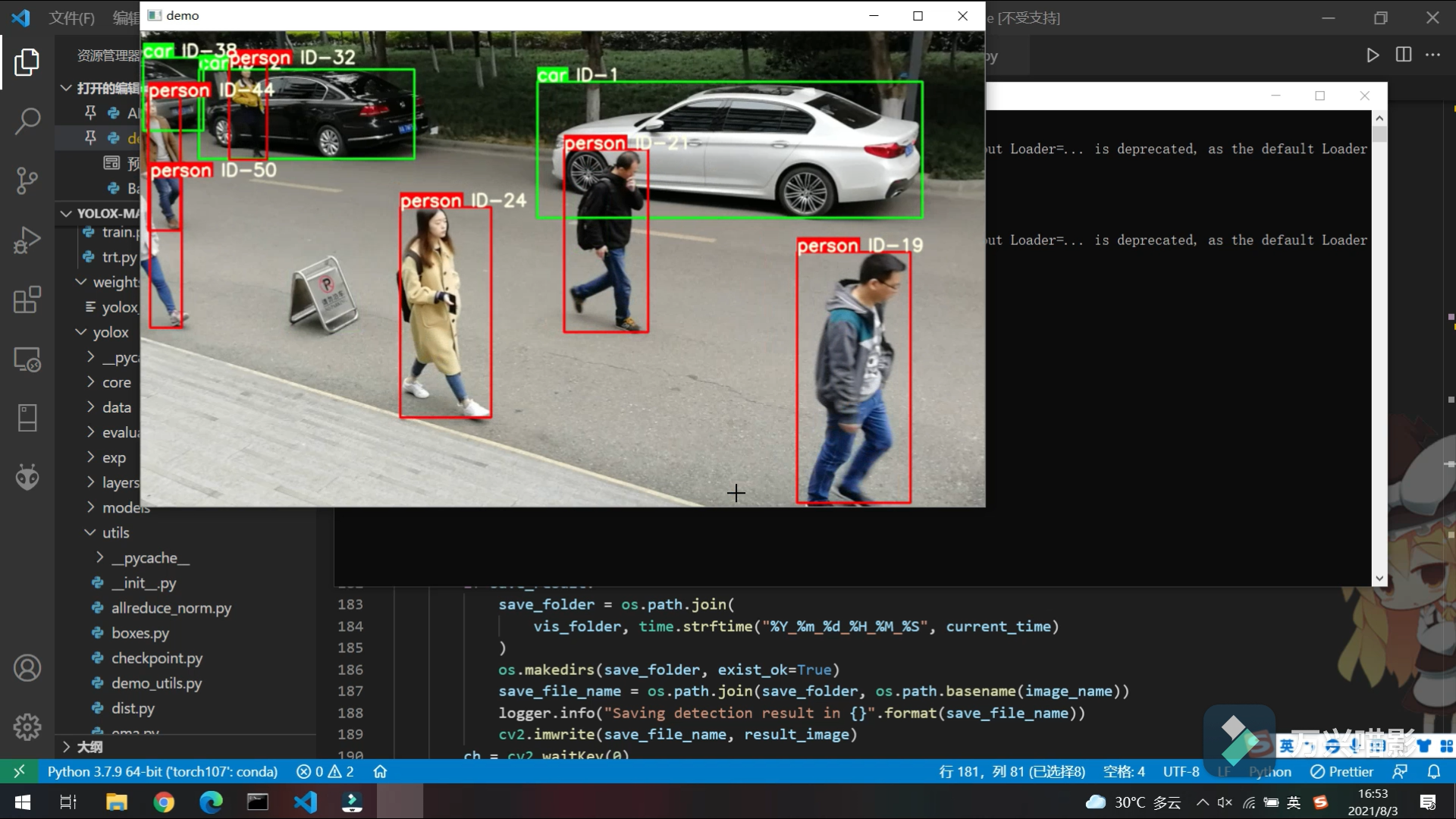Screen dimensions: 1456x819
Task: Click the console window scroll down arrow
Action: (1379, 578)
